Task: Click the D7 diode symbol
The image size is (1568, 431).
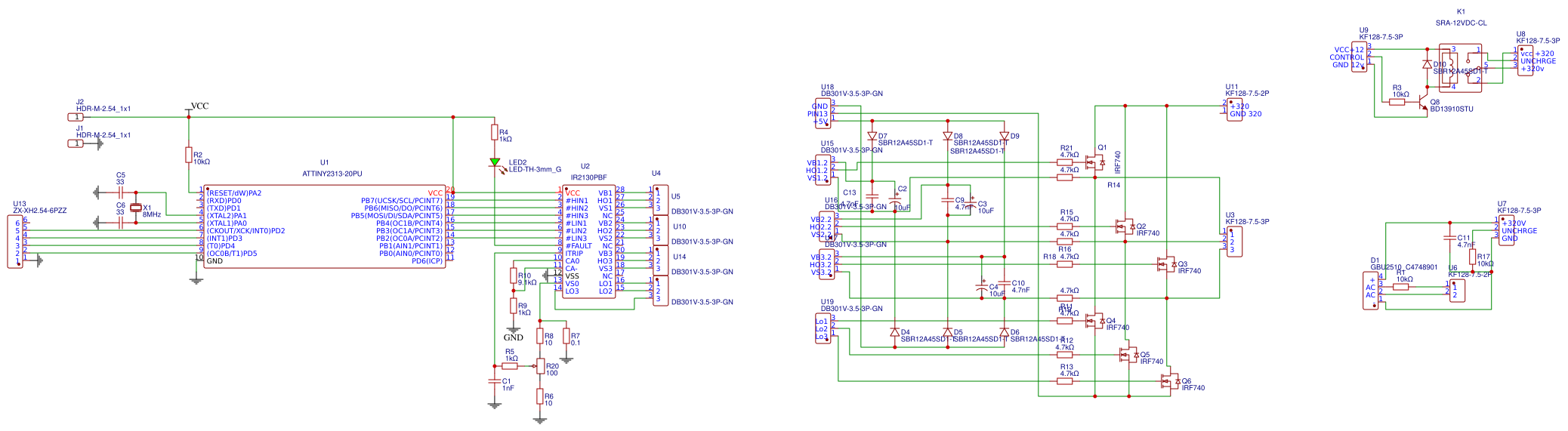Action: [x=872, y=137]
